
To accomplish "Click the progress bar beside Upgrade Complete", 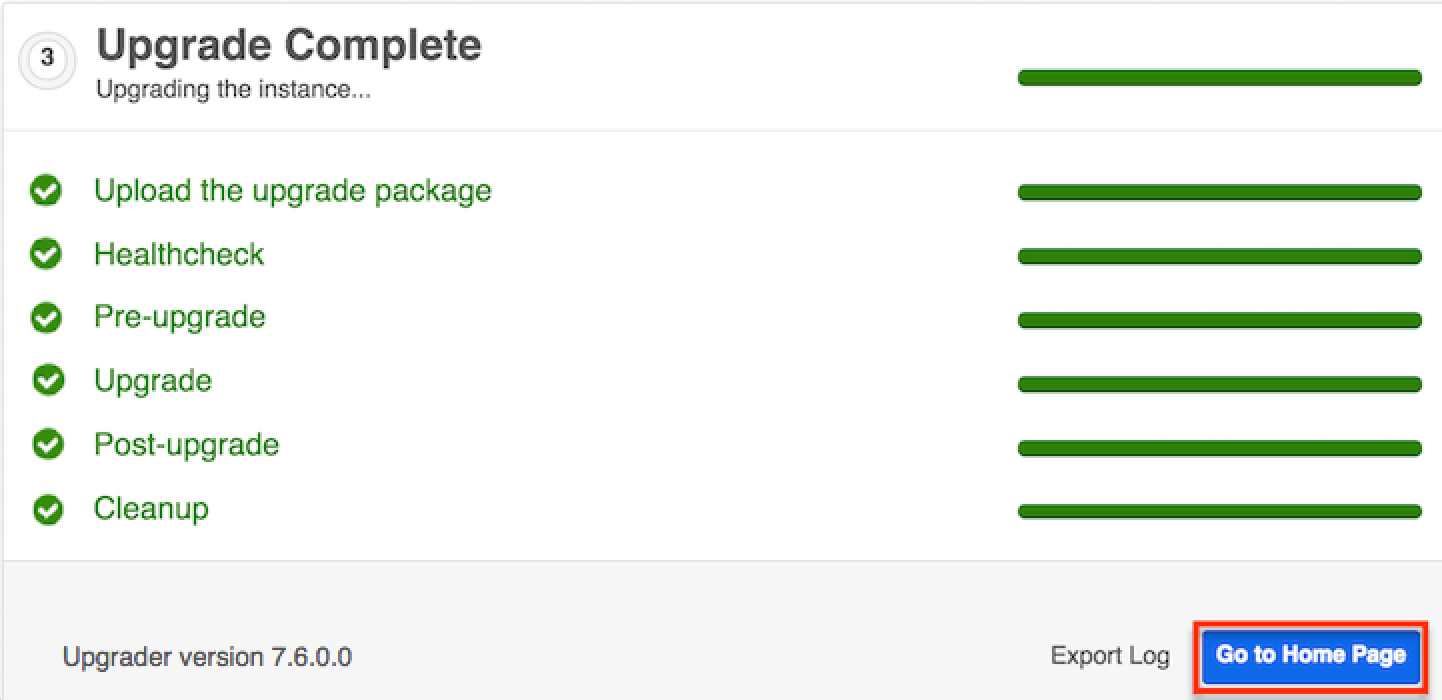I will pyautogui.click(x=1219, y=77).
